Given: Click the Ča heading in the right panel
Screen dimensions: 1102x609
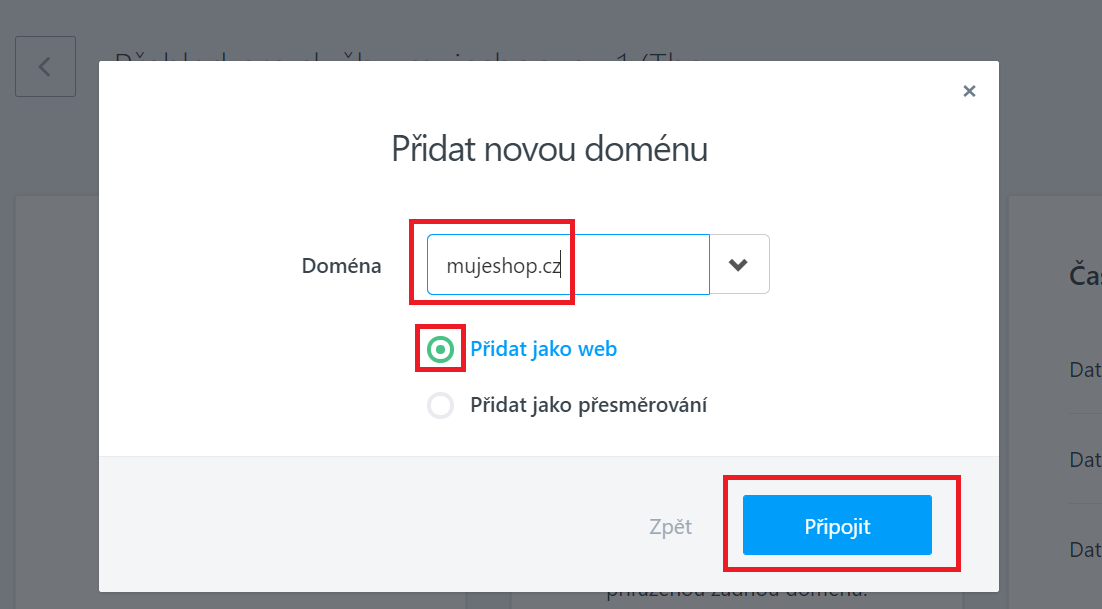Looking at the screenshot, I should tap(1084, 276).
